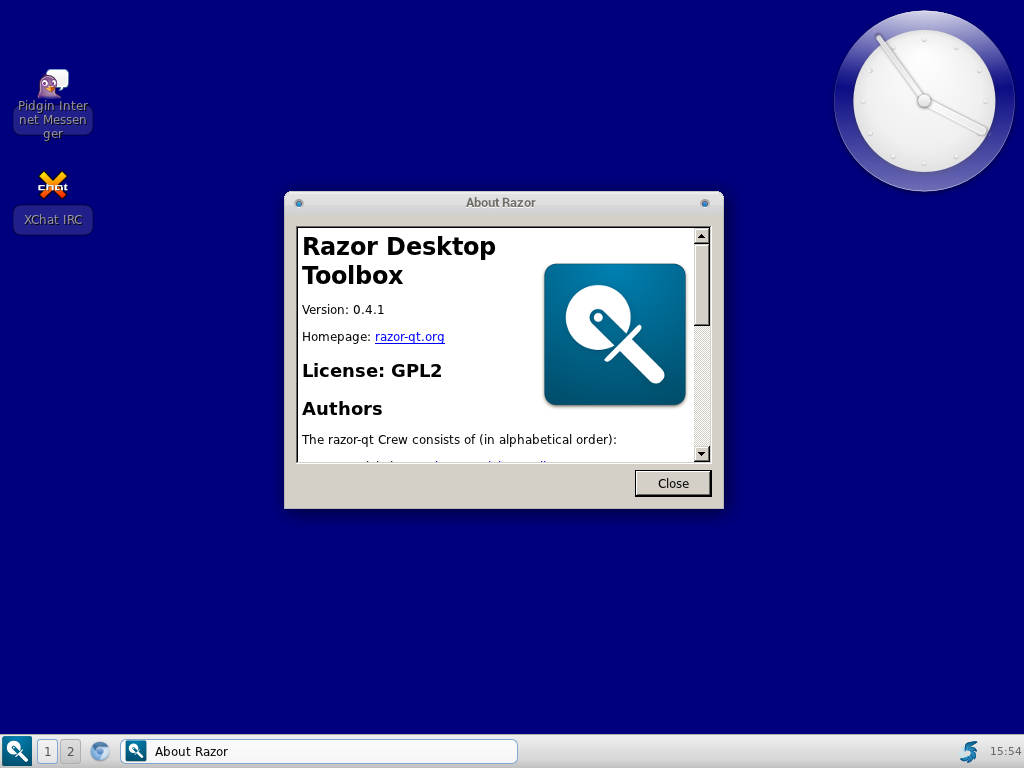Click the "Razor Desktop Toolbox" heading

coord(399,261)
